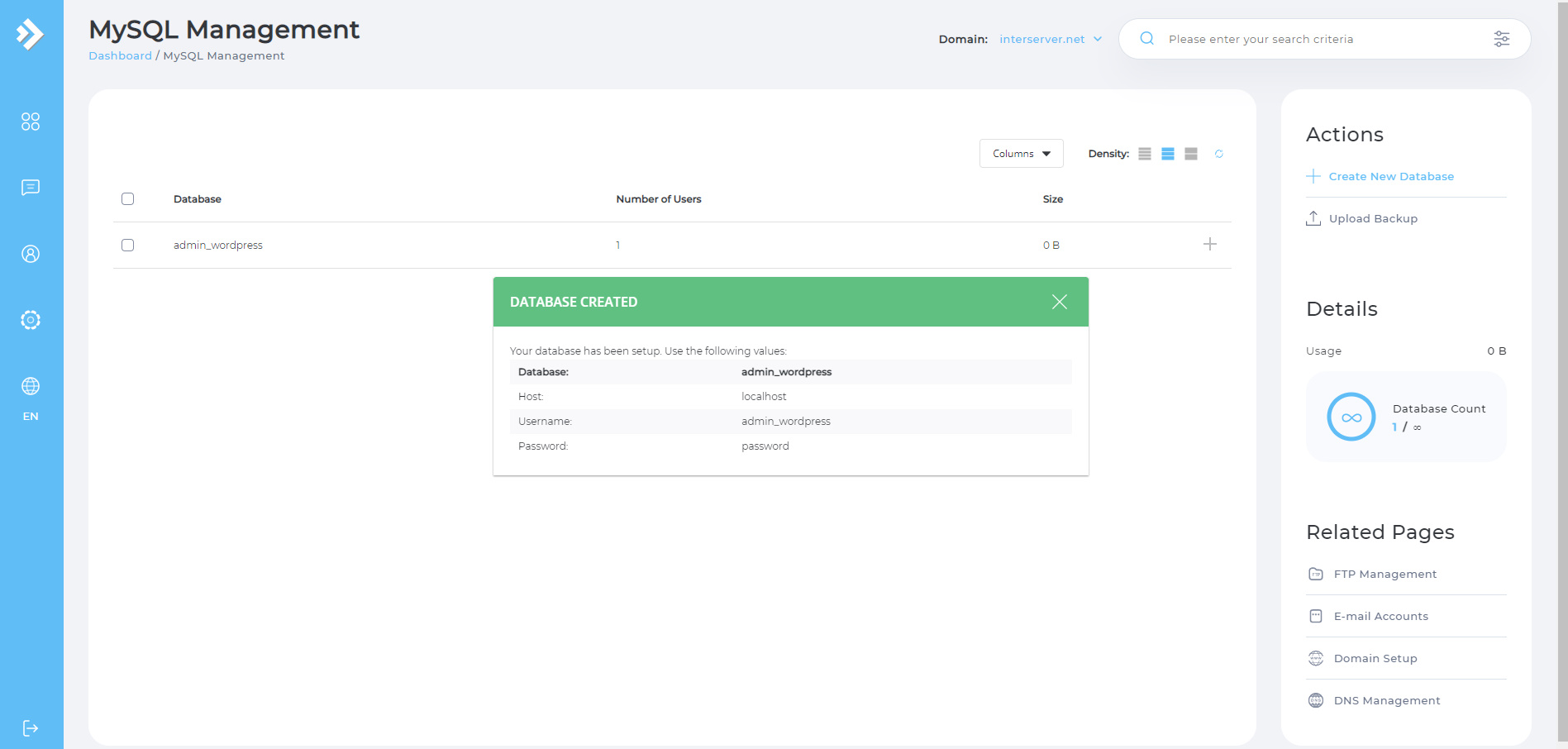This screenshot has height=749, width=1568.
Task: Click the logout icon at sidebar bottom
Action: coord(31,728)
